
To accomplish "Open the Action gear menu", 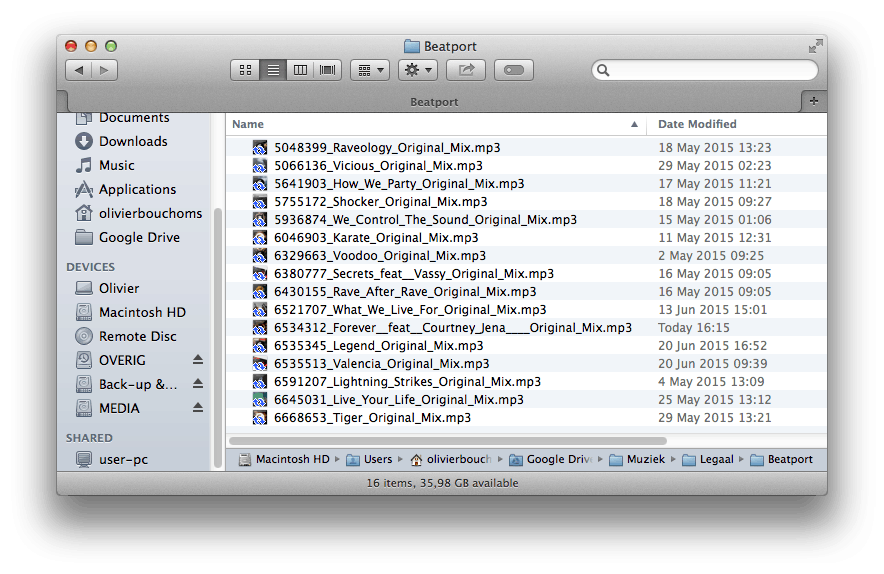I will tap(418, 70).
